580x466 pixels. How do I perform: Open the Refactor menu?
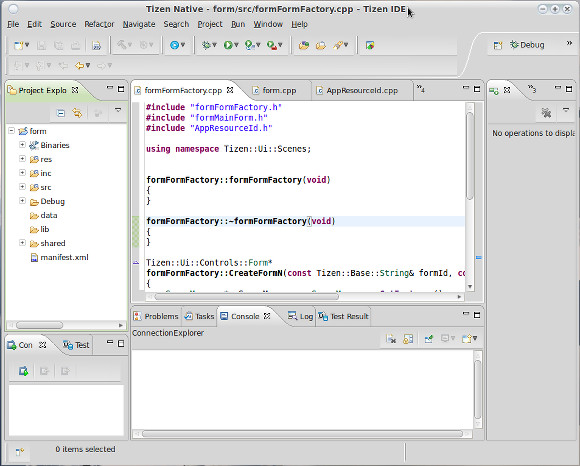point(99,24)
